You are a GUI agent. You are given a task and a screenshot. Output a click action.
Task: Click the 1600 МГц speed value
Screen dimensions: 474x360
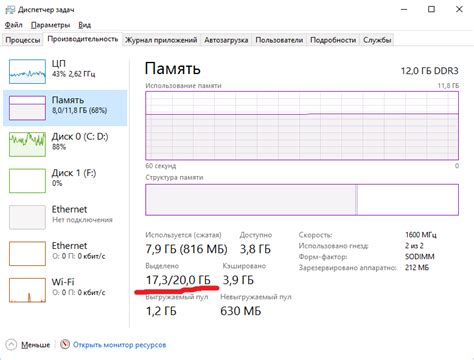[421, 235]
